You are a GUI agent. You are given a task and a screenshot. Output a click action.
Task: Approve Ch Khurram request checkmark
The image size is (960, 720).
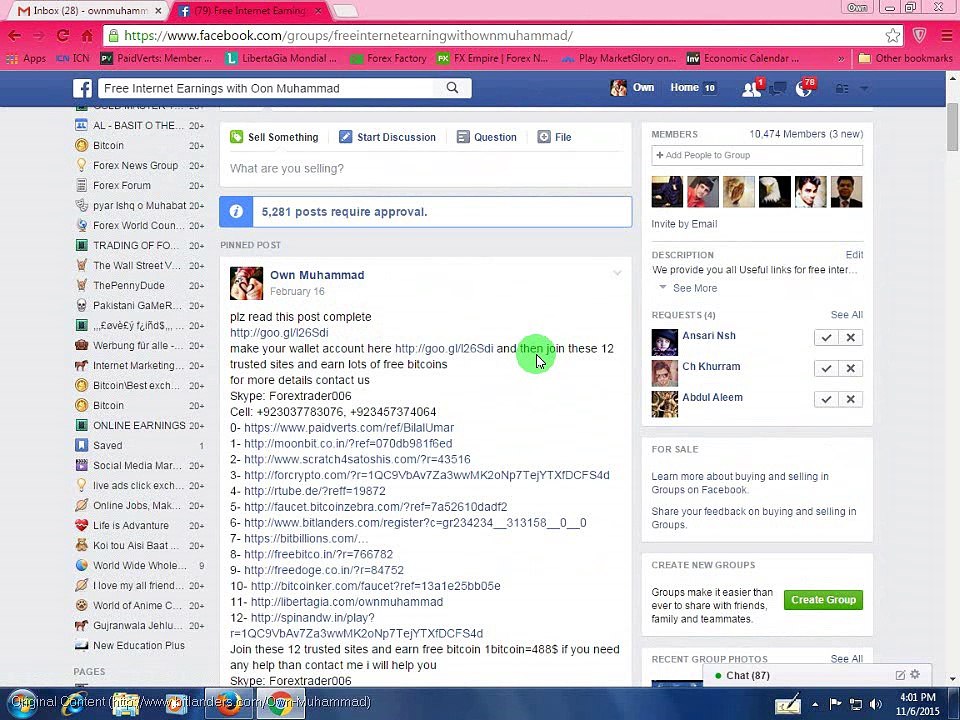826,368
